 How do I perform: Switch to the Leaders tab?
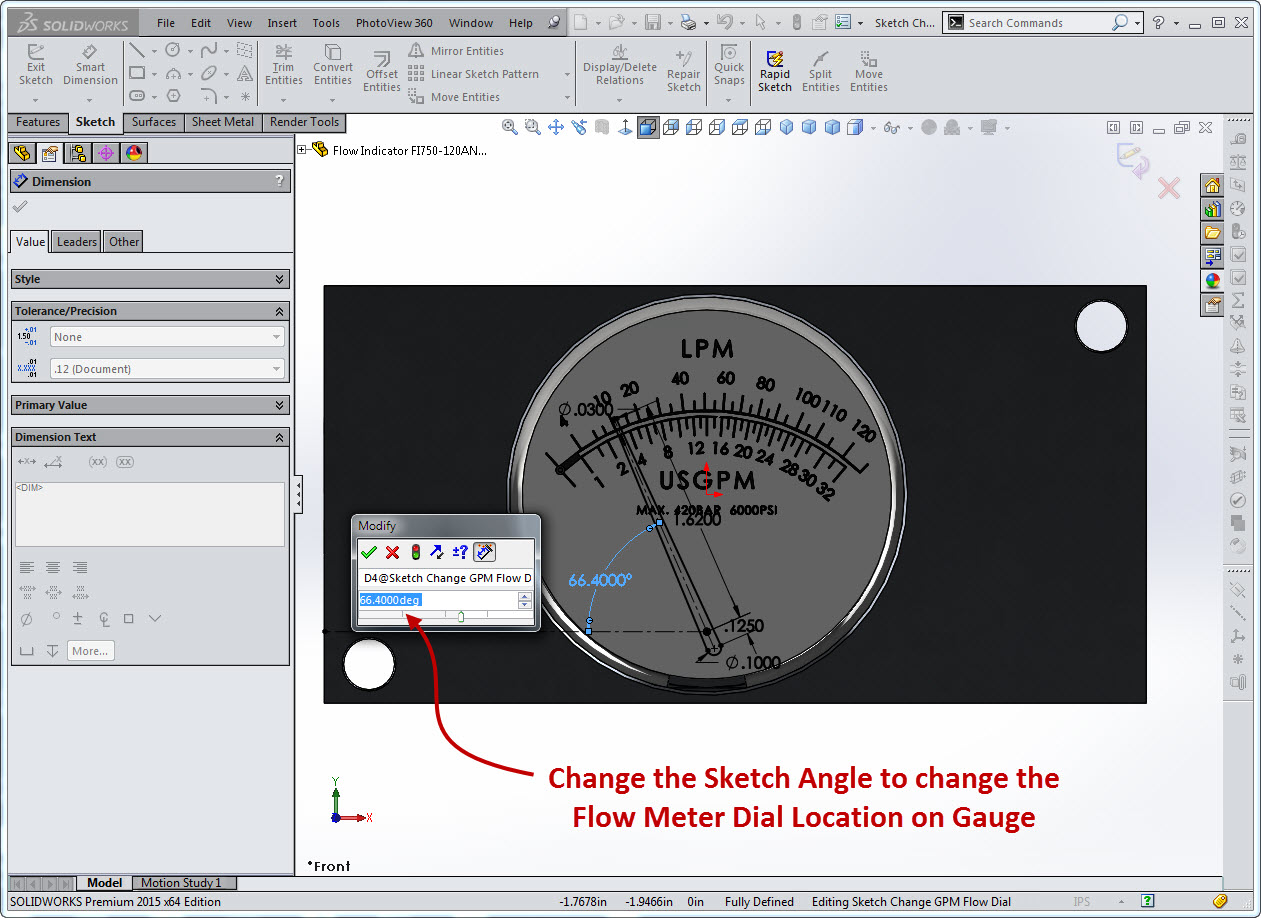(x=76, y=241)
